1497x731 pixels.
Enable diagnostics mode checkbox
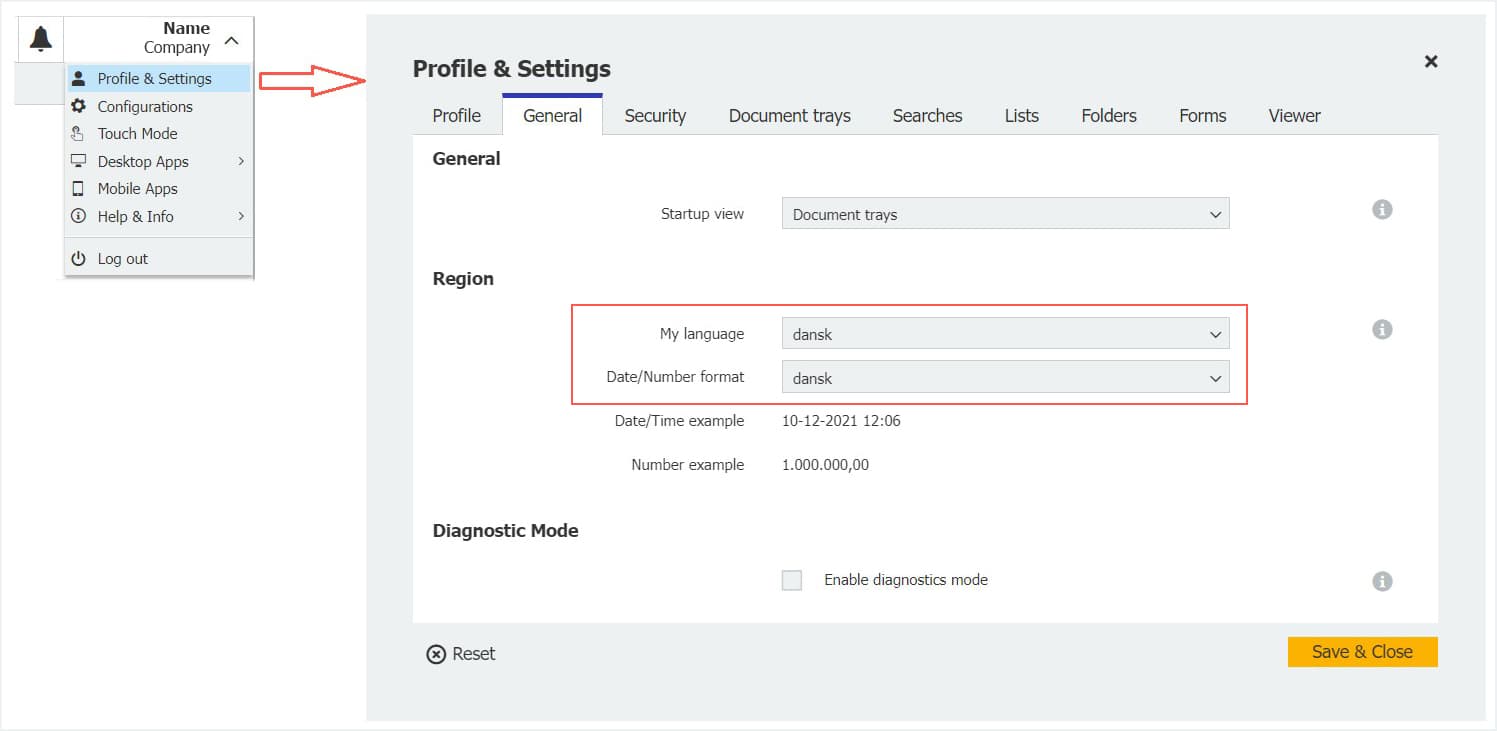pyautogui.click(x=792, y=580)
